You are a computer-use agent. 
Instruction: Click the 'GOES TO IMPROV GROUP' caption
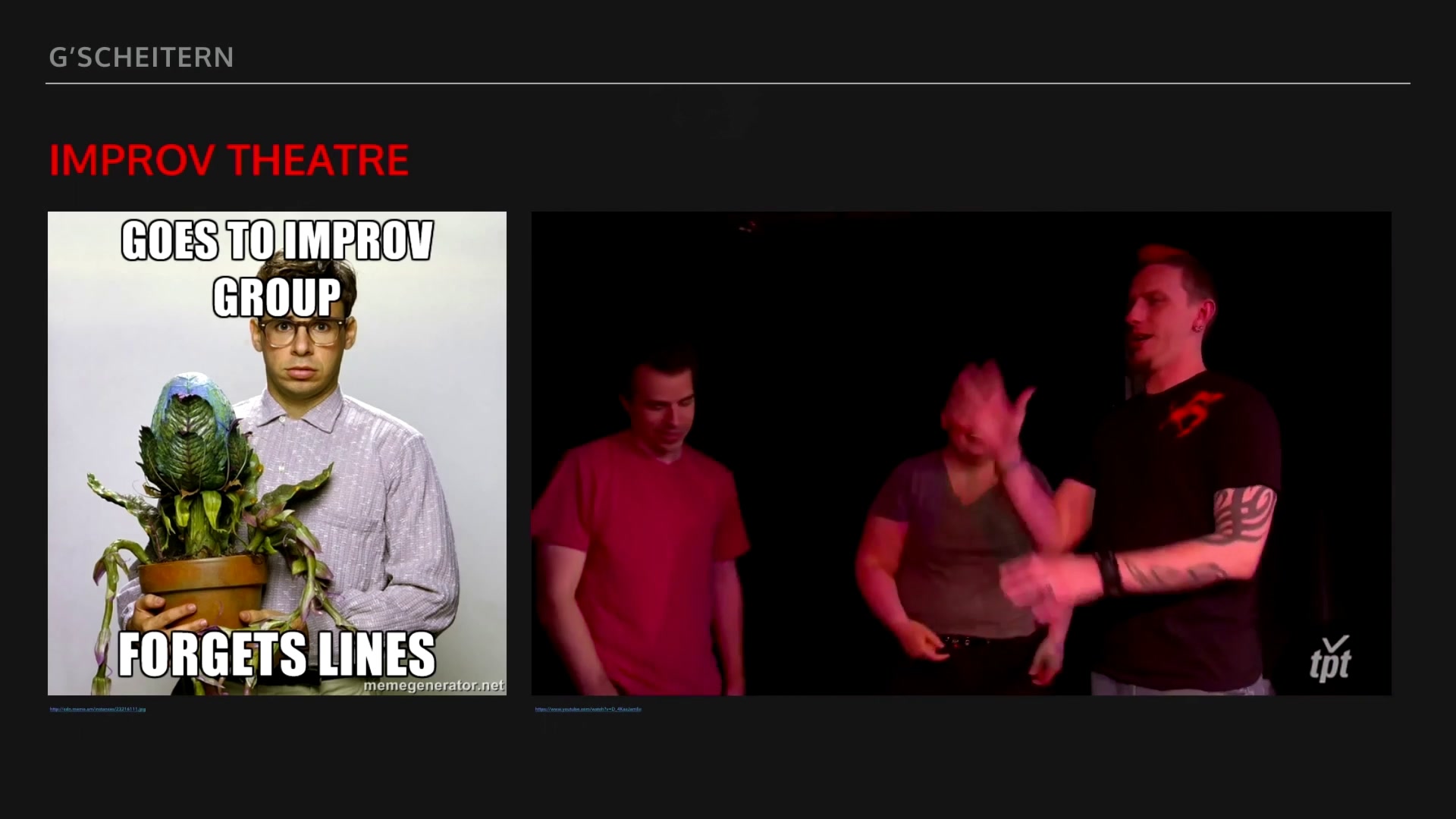click(x=277, y=268)
